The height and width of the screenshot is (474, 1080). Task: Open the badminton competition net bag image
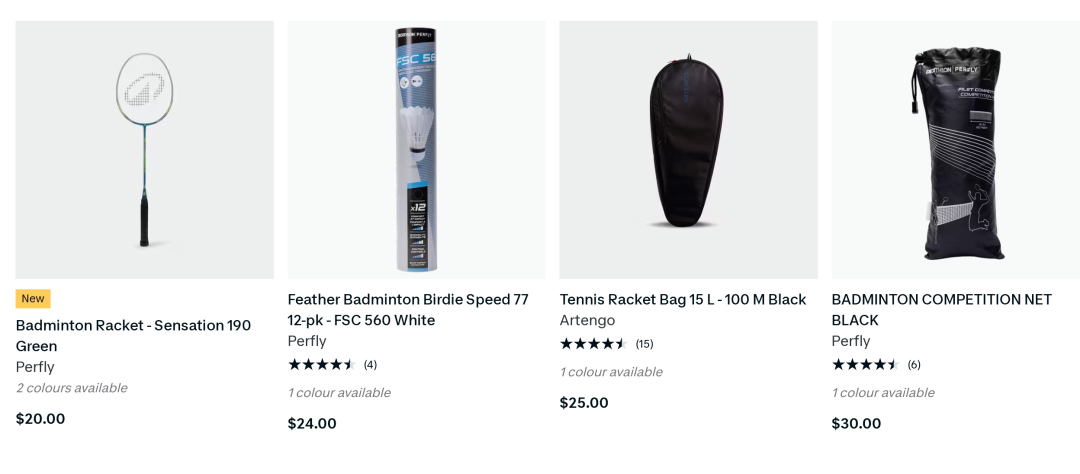(956, 150)
